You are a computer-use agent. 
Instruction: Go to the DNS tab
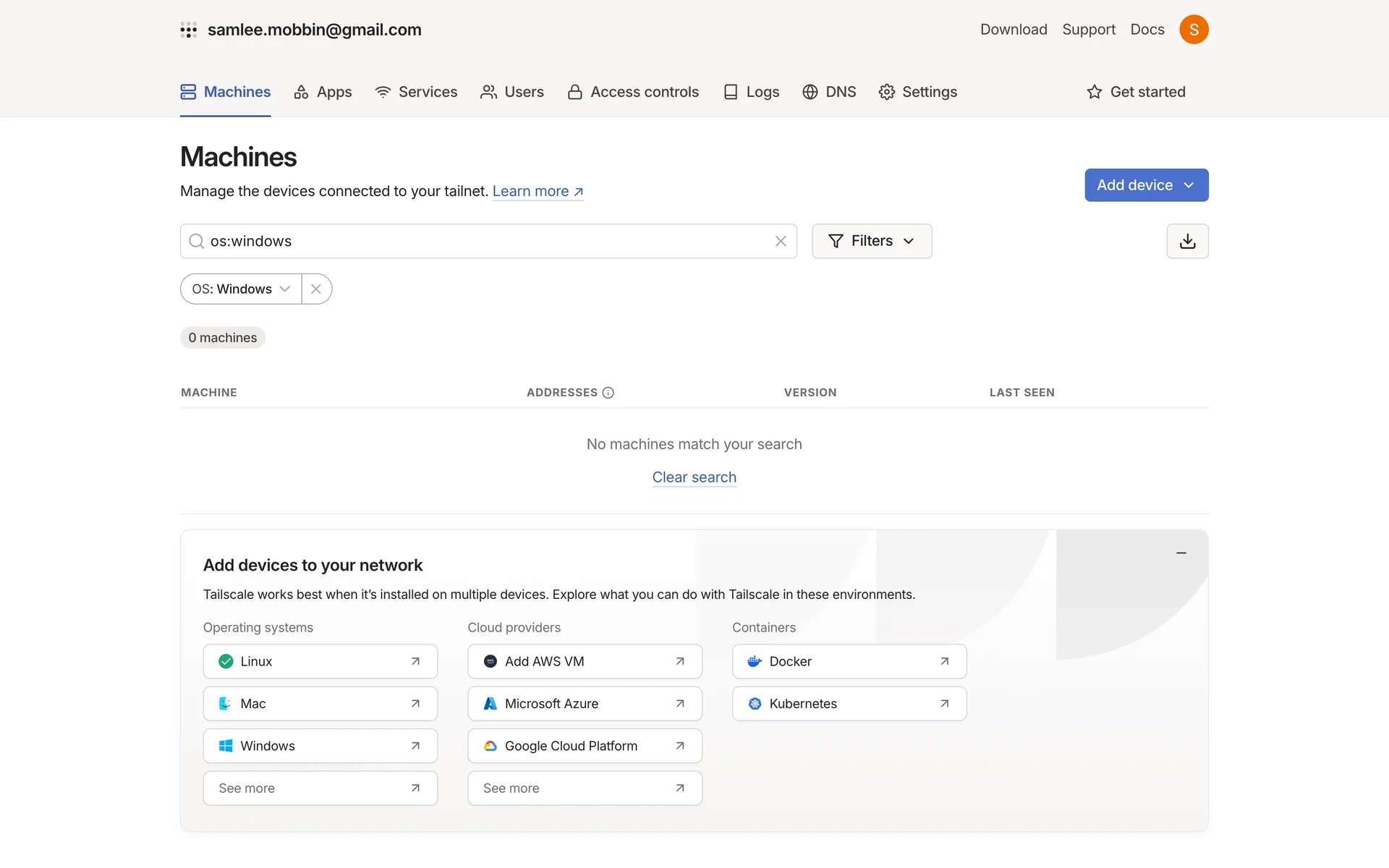[829, 92]
